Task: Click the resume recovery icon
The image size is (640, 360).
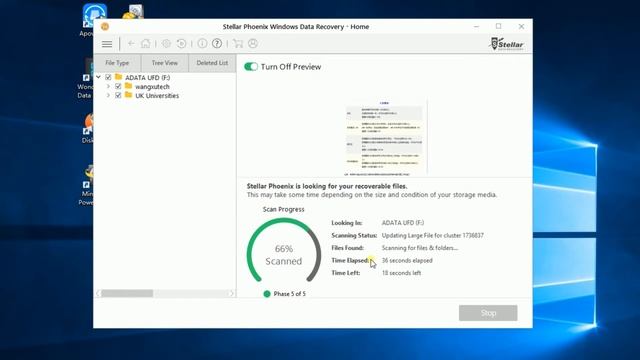Action: (182, 43)
